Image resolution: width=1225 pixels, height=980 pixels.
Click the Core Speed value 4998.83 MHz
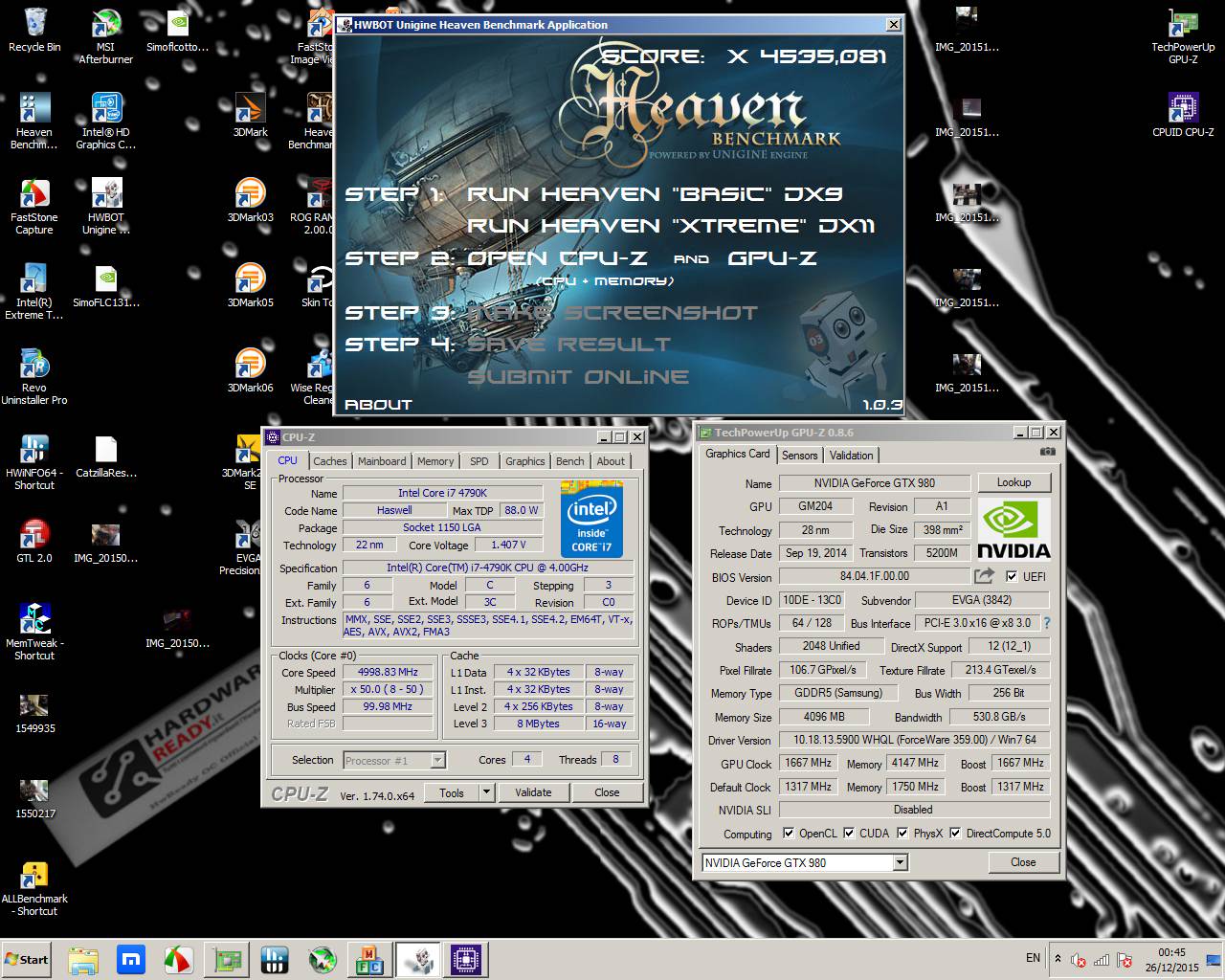pyautogui.click(x=388, y=673)
